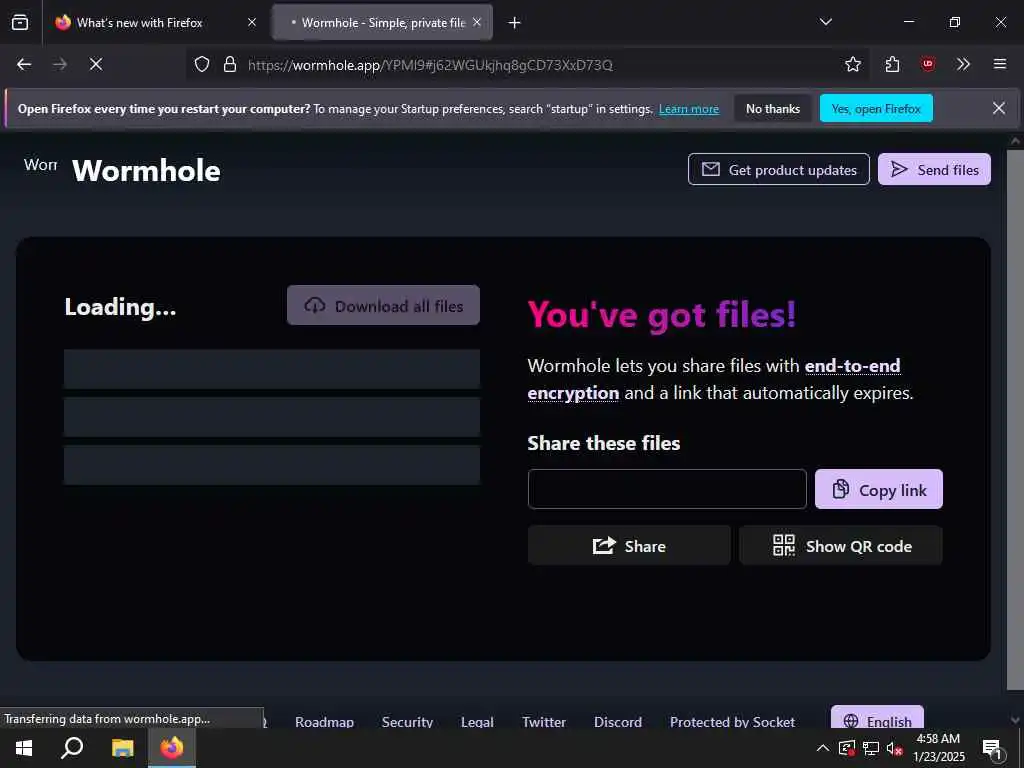Open the Roadmap footer link
This screenshot has width=1024, height=768.
tap(324, 722)
